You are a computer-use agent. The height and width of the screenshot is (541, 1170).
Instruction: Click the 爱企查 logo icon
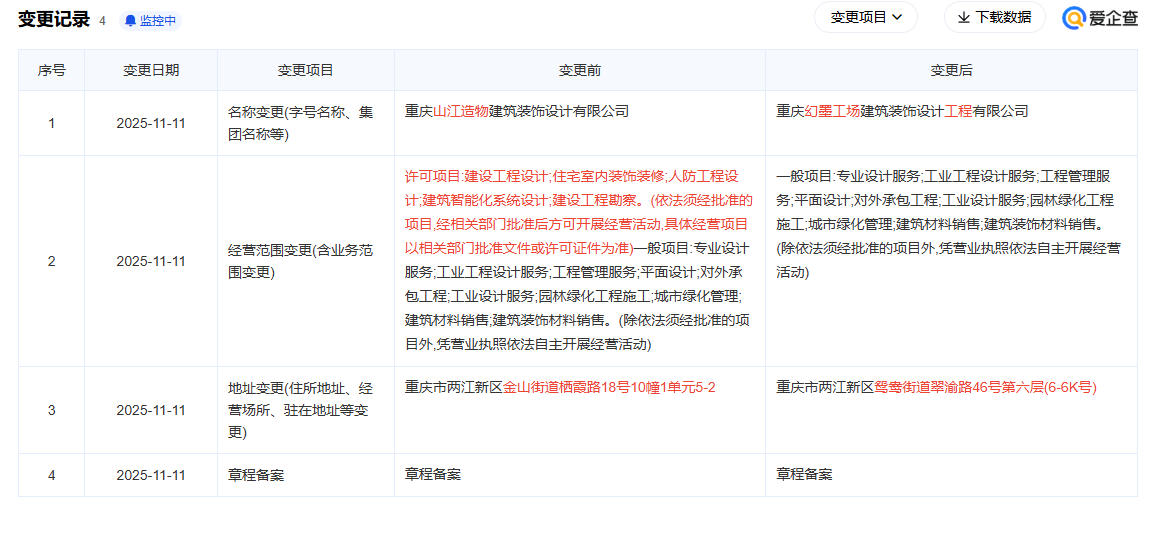coord(1074,18)
